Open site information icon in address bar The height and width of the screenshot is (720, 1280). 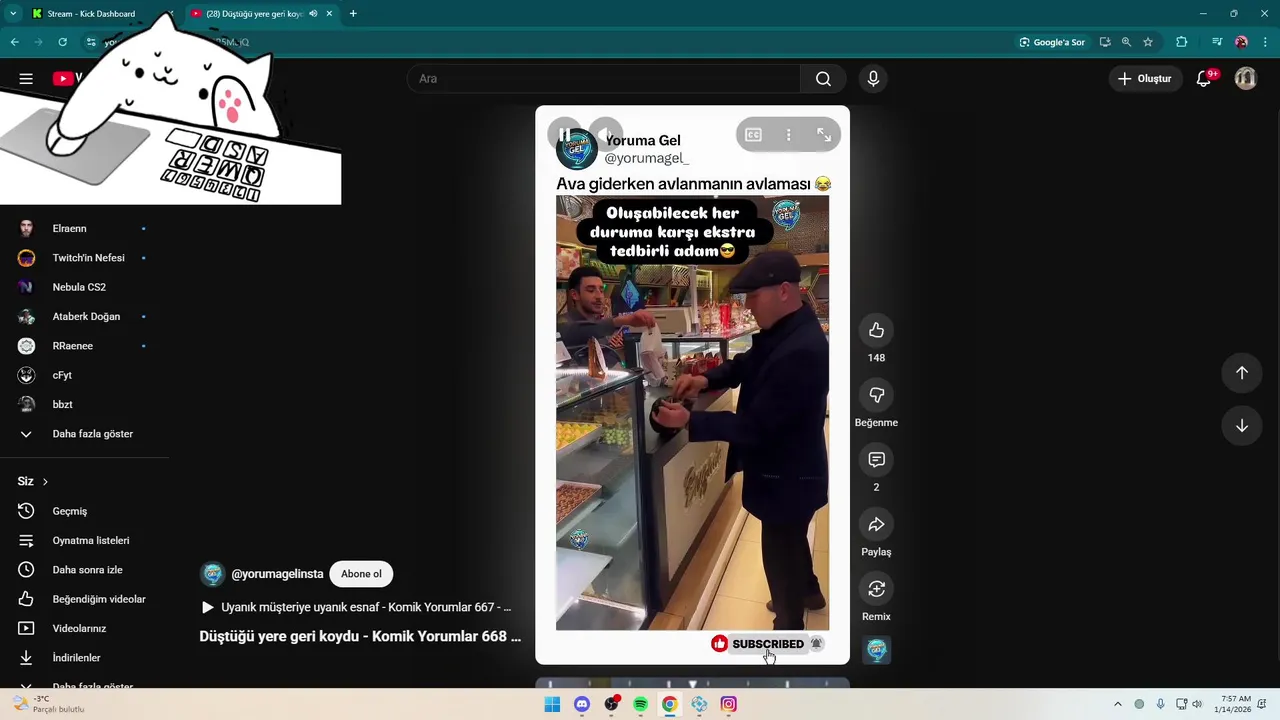click(x=91, y=42)
